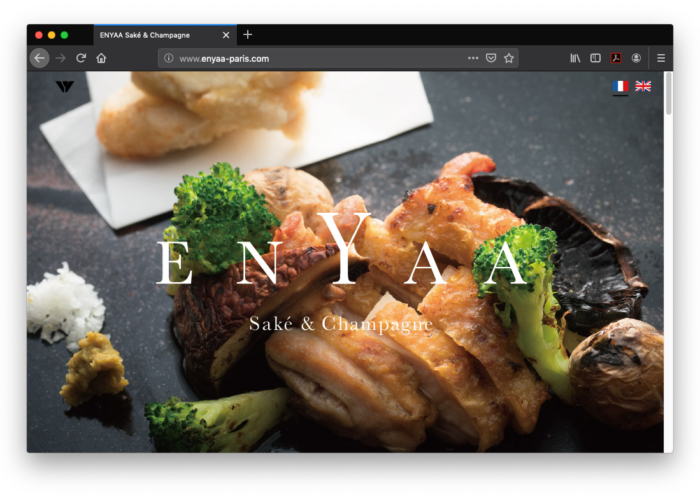Toggle the sidebar view icon
Image resolution: width=700 pixels, height=500 pixels.
(595, 58)
